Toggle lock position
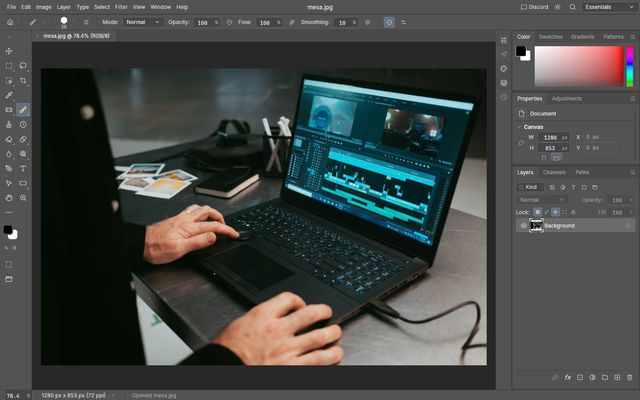 point(555,212)
